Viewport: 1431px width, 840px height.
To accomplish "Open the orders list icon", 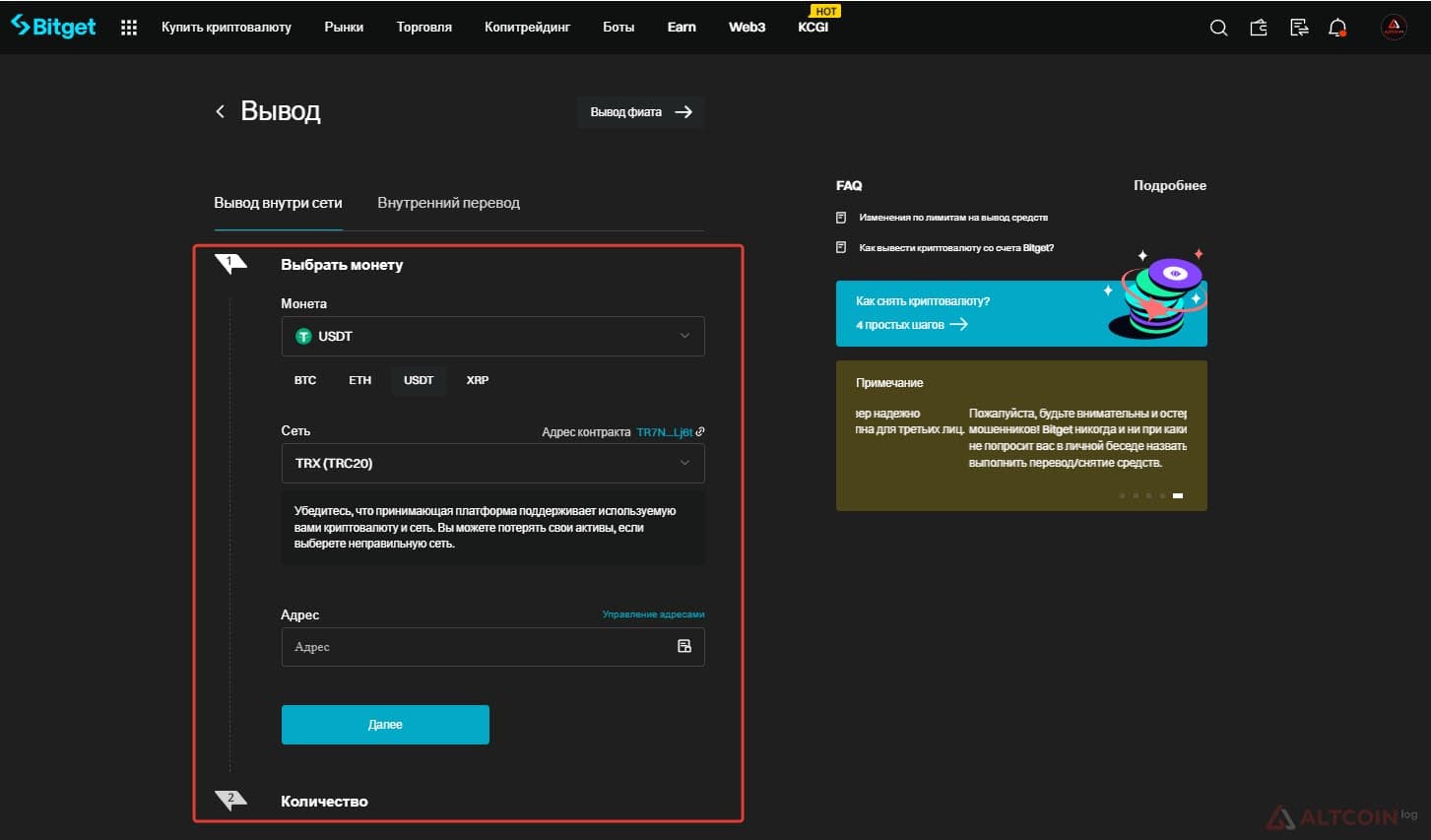I will click(1299, 28).
